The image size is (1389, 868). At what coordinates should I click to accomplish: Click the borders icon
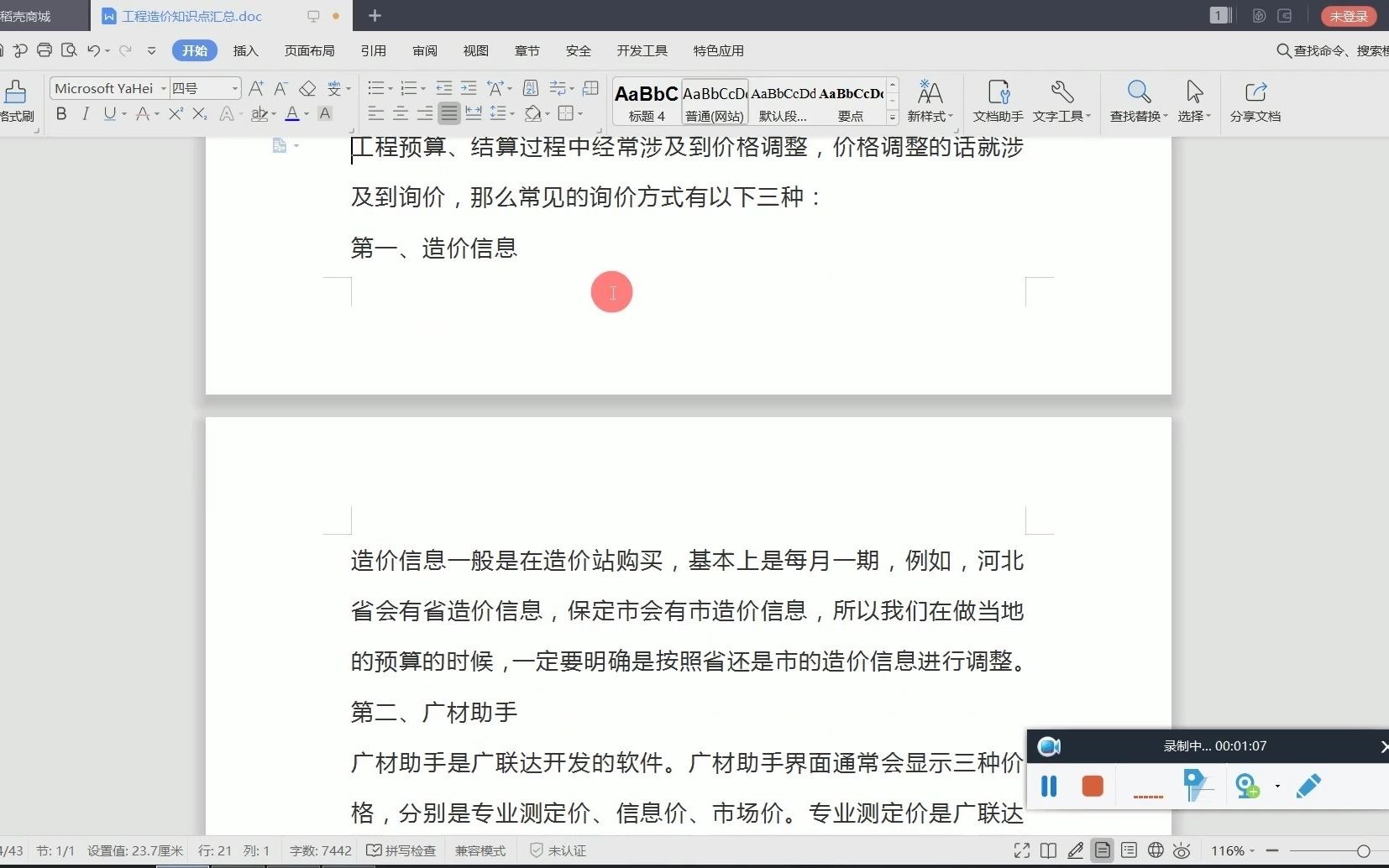[566, 113]
